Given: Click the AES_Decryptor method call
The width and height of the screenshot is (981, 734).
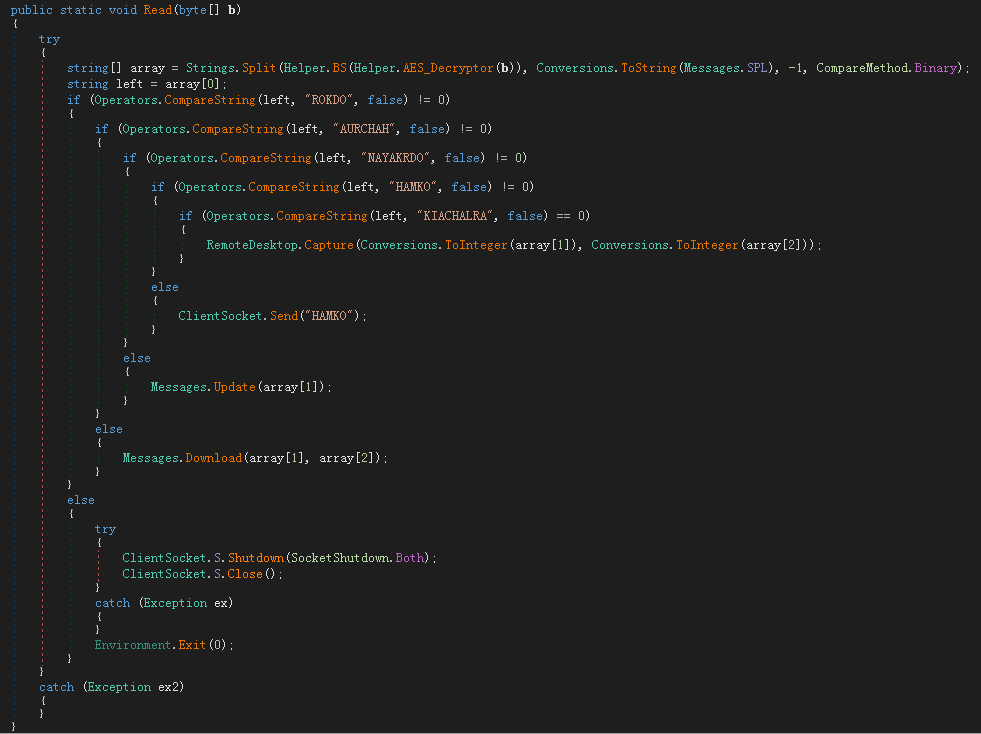Looking at the screenshot, I should click(x=448, y=68).
